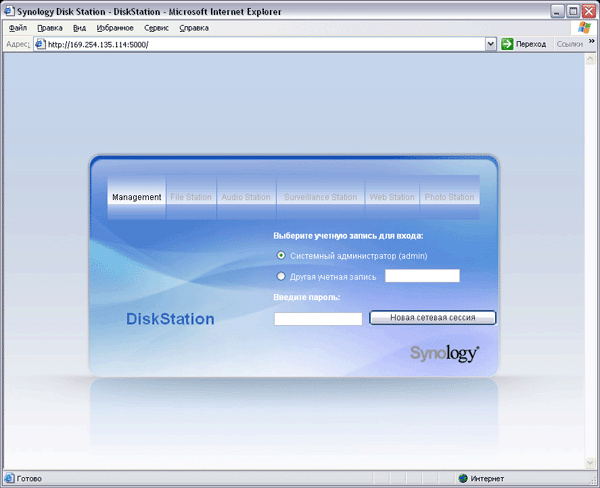Select Системный администратор (admin) radio button
Screen dimensions: 600x488
pyautogui.click(x=281, y=255)
